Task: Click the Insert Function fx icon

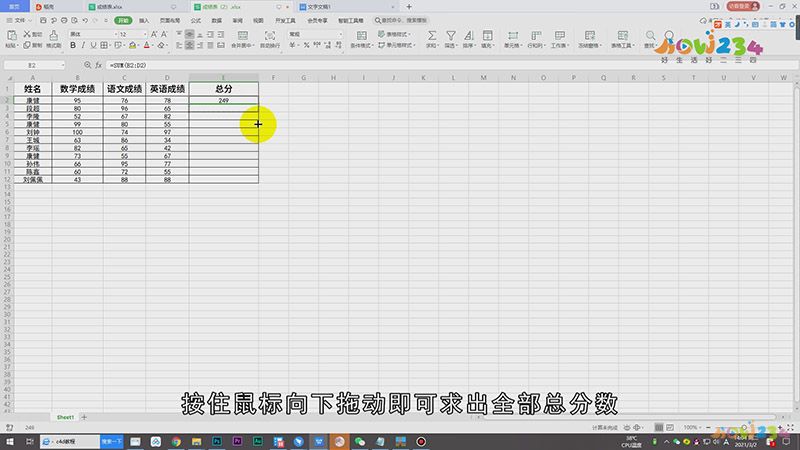Action: click(98, 65)
